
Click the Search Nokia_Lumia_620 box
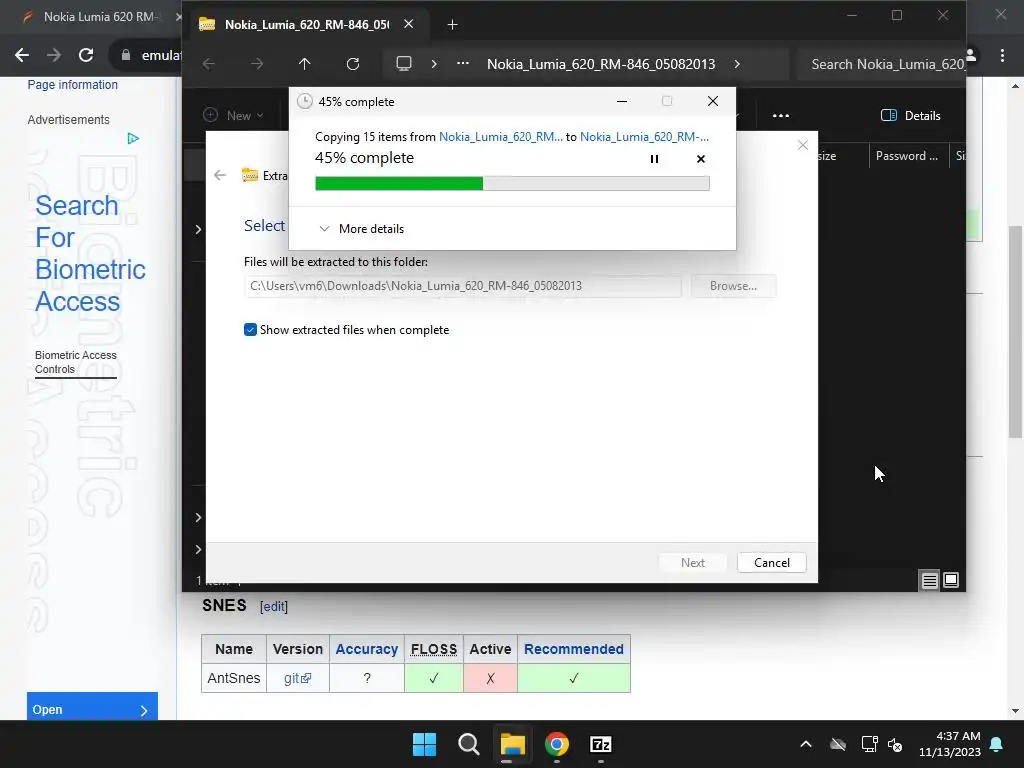[x=882, y=64]
